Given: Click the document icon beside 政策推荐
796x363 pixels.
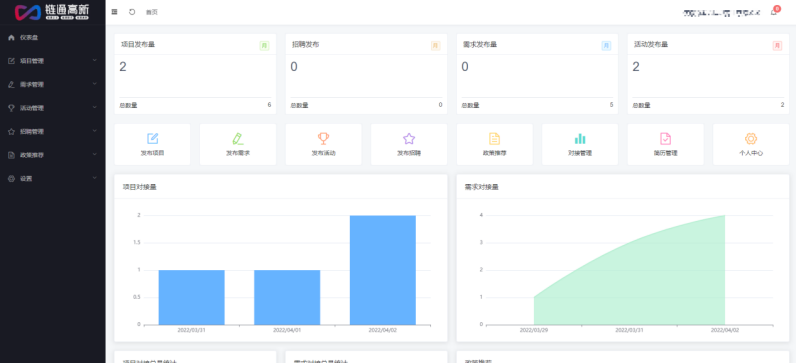Looking at the screenshot, I should (11, 155).
